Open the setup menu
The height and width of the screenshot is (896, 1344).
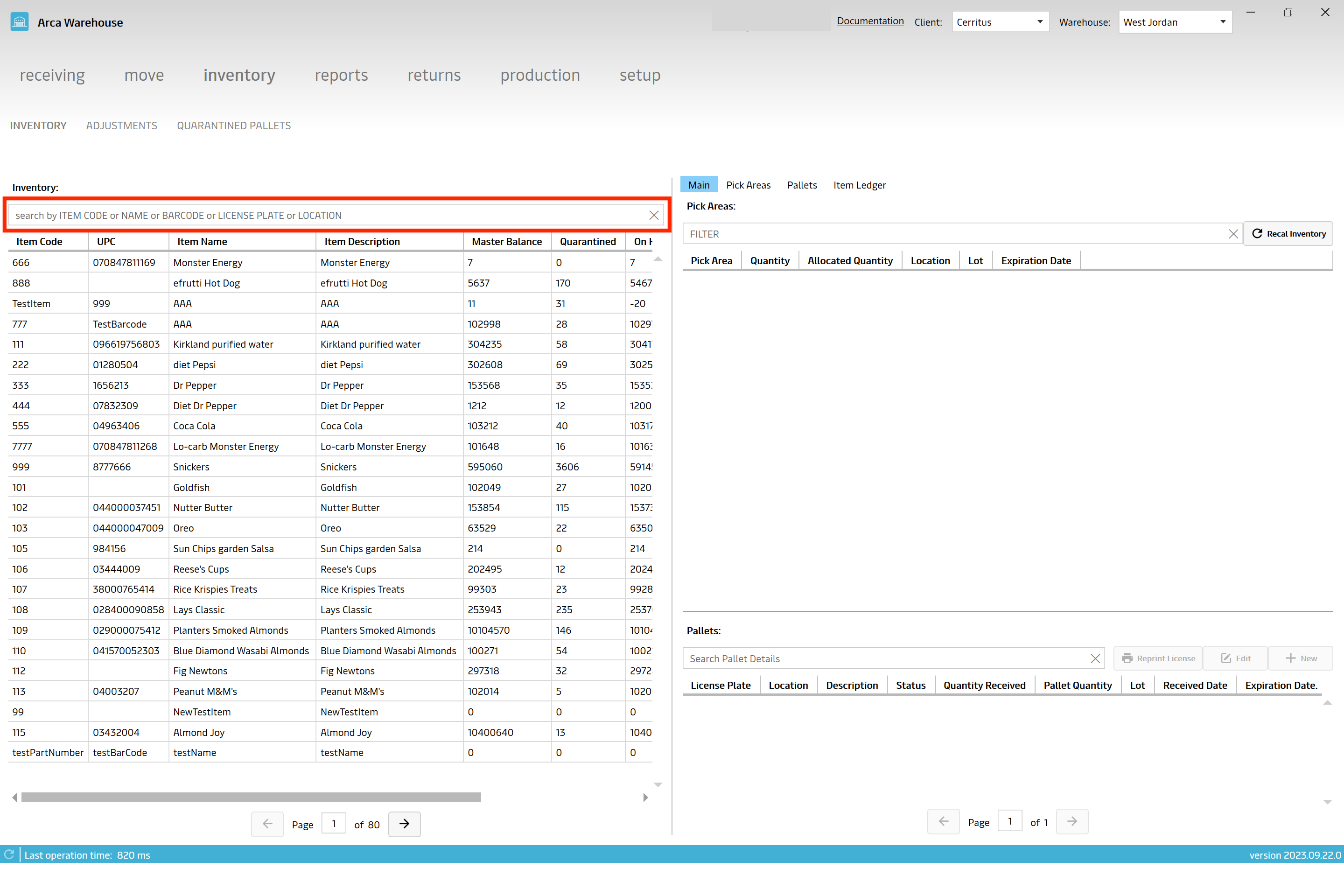tap(640, 75)
